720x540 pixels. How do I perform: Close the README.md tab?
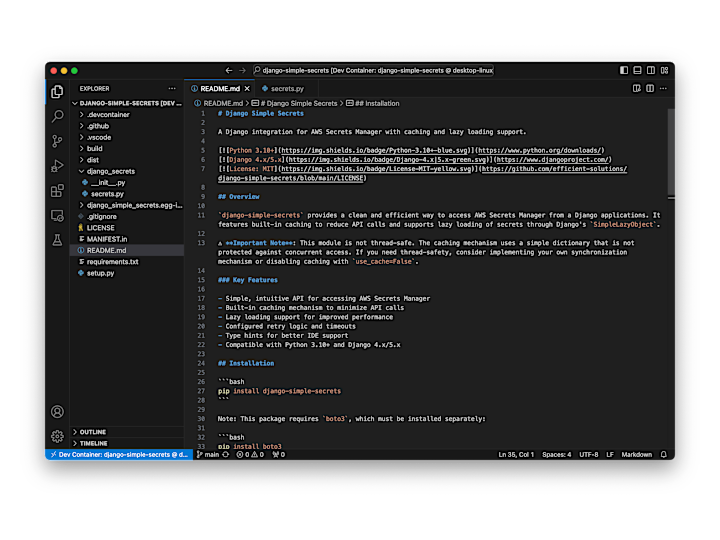(x=247, y=89)
